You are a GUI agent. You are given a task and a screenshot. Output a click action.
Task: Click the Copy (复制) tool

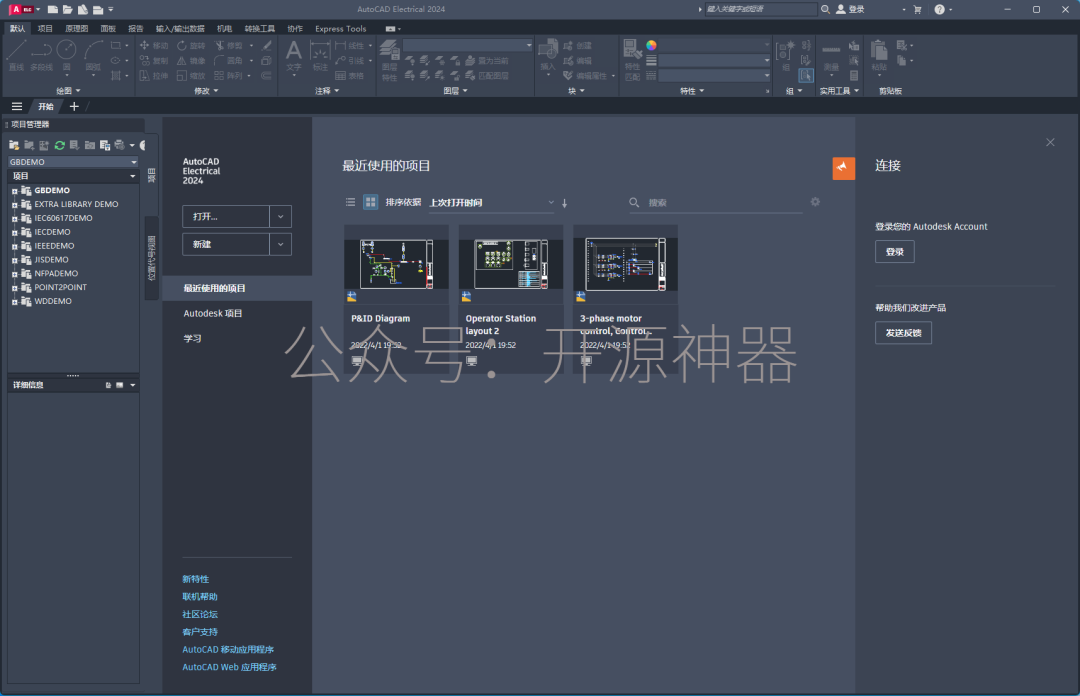(x=154, y=61)
